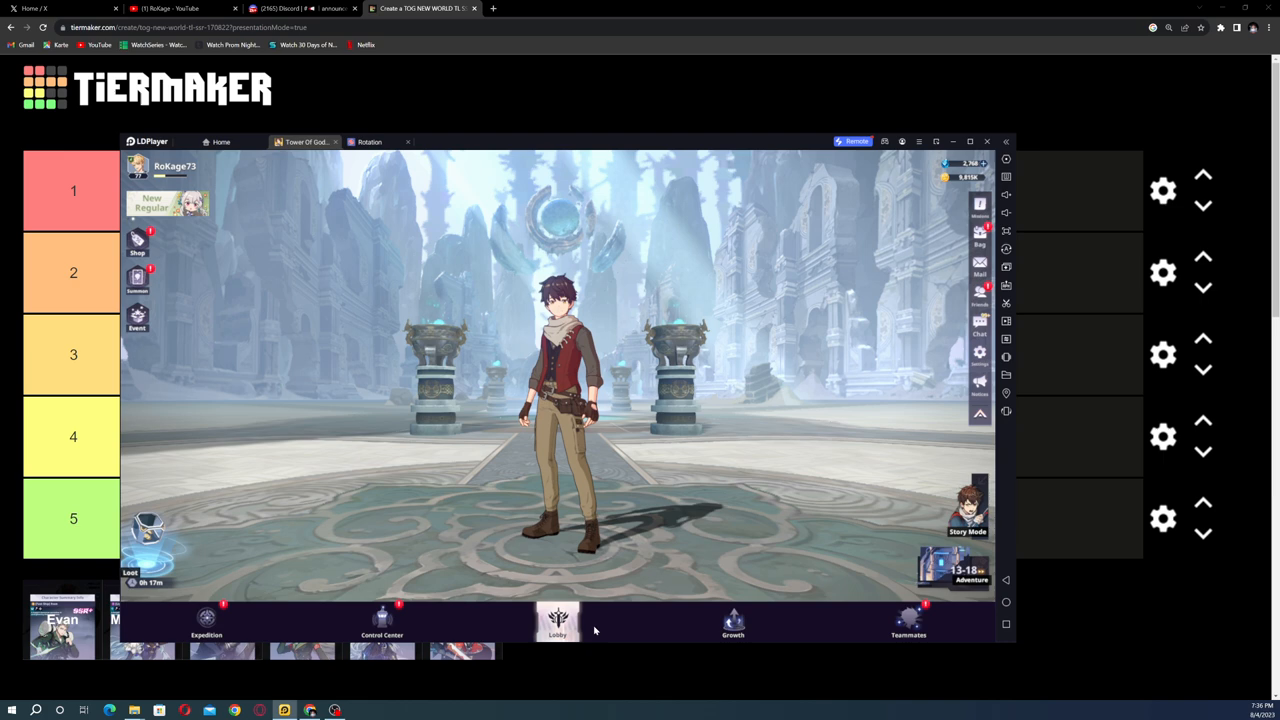Open File Explorer from taskbar
The width and height of the screenshot is (1280, 720).
(134, 710)
